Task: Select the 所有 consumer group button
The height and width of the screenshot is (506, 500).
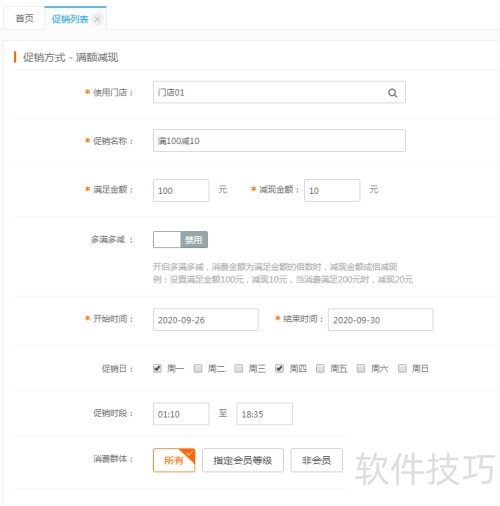Action: coord(174,460)
